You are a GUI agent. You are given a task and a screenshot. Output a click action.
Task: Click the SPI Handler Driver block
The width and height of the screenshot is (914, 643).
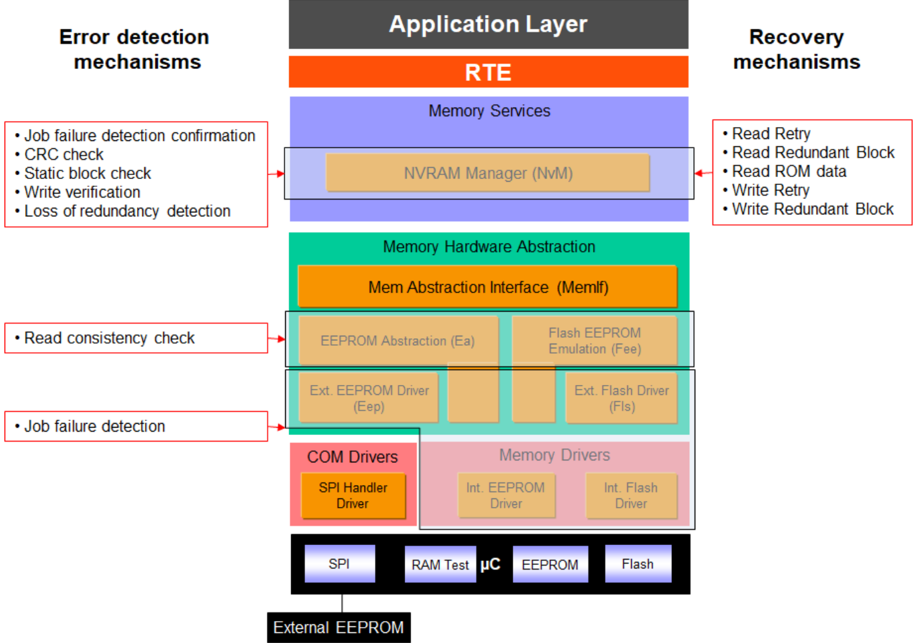coord(353,496)
